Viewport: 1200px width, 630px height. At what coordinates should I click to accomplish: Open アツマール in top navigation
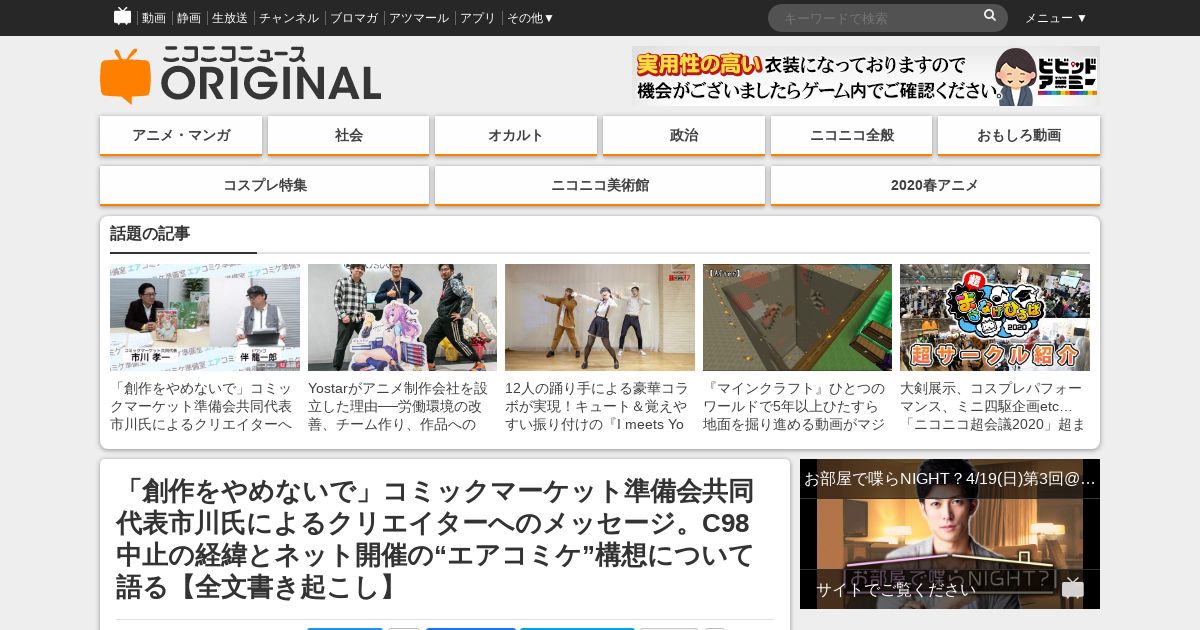click(419, 18)
